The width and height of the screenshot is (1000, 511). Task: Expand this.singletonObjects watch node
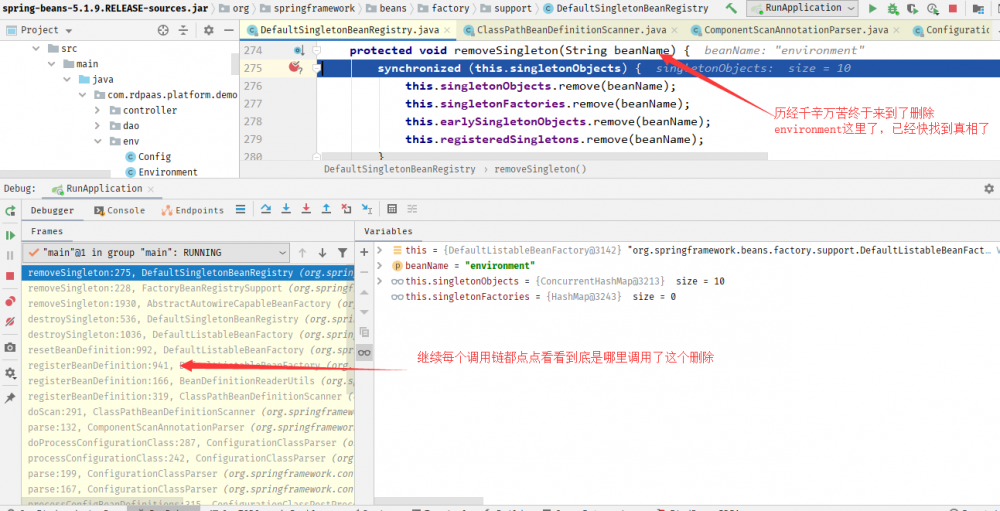pos(380,281)
